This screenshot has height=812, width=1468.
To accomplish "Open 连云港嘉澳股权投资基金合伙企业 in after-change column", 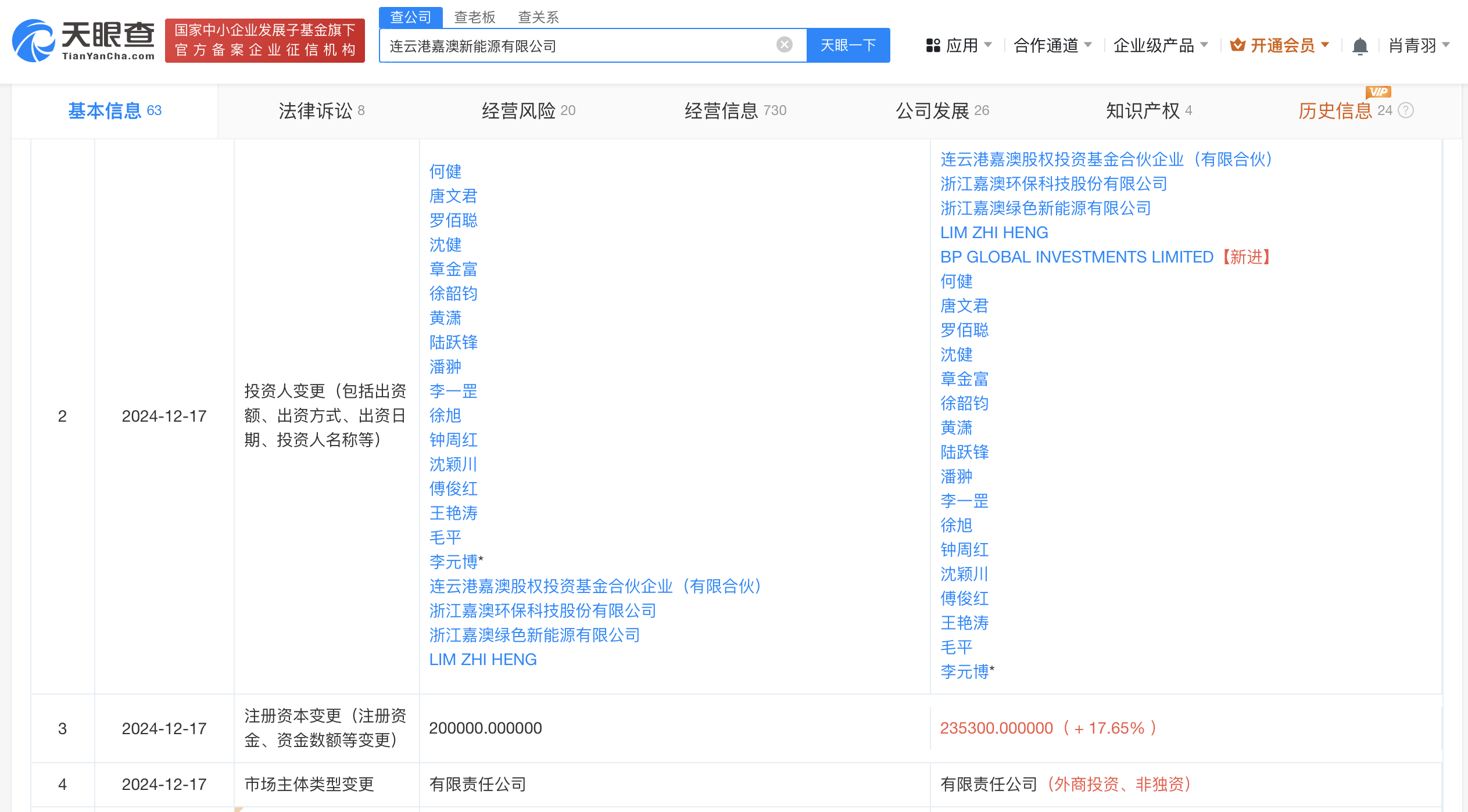I will click(1107, 159).
